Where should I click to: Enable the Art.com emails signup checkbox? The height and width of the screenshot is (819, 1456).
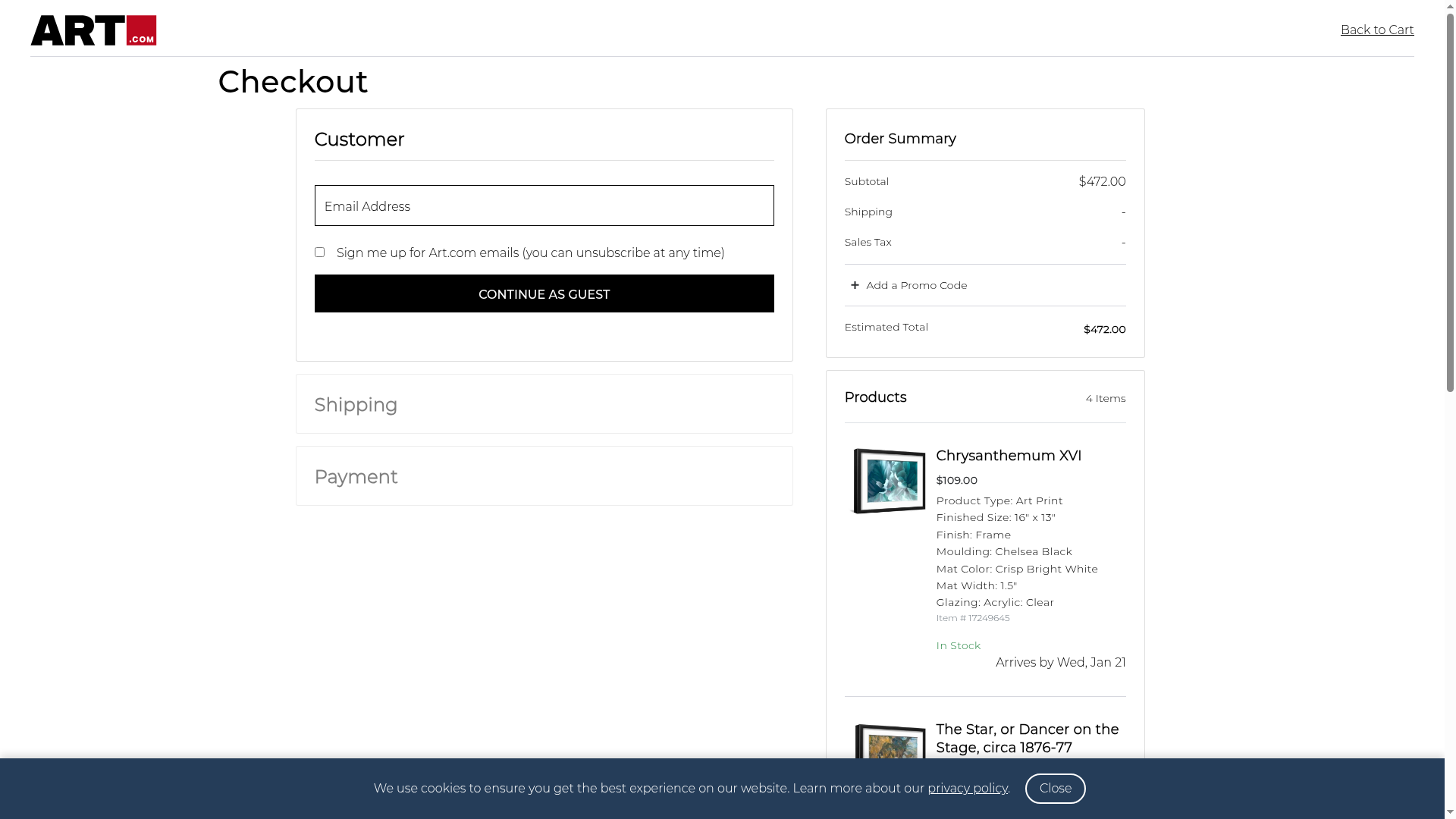pyautogui.click(x=319, y=253)
